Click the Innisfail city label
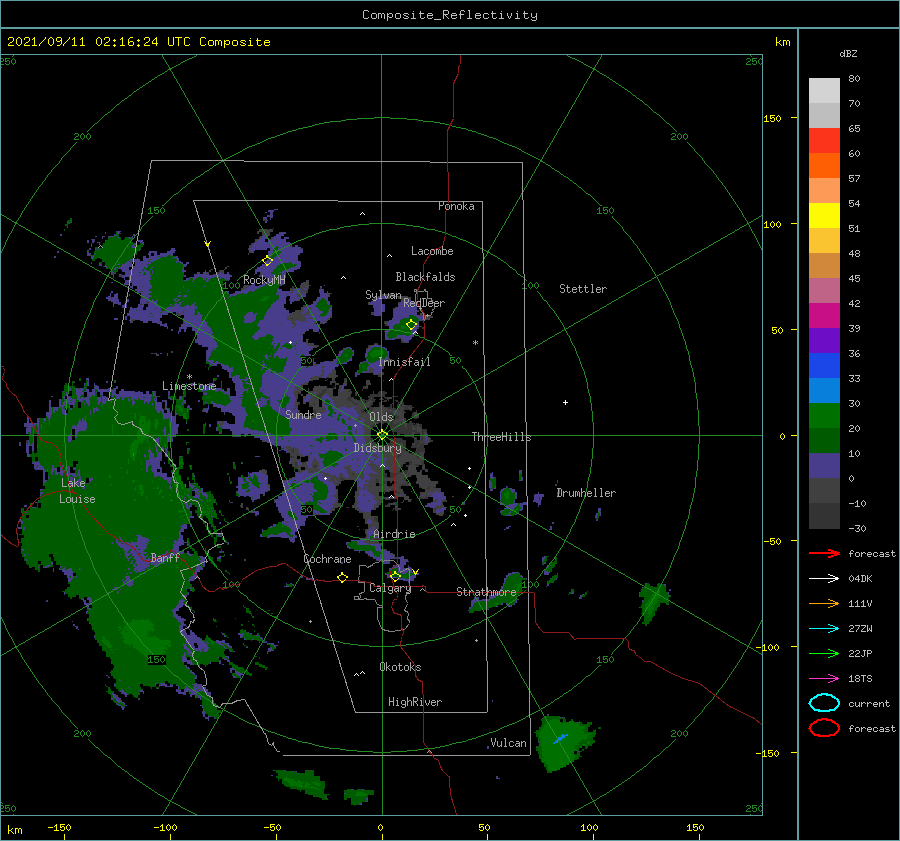This screenshot has width=900, height=841. click(404, 362)
